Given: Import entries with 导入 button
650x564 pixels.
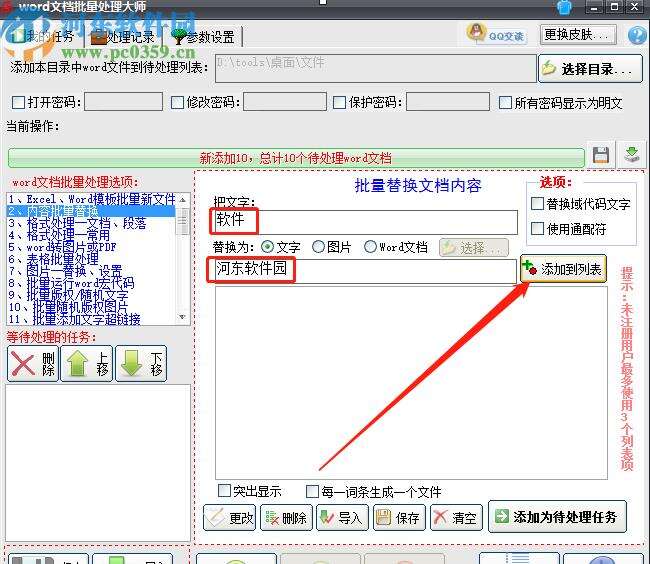Looking at the screenshot, I should (x=342, y=518).
